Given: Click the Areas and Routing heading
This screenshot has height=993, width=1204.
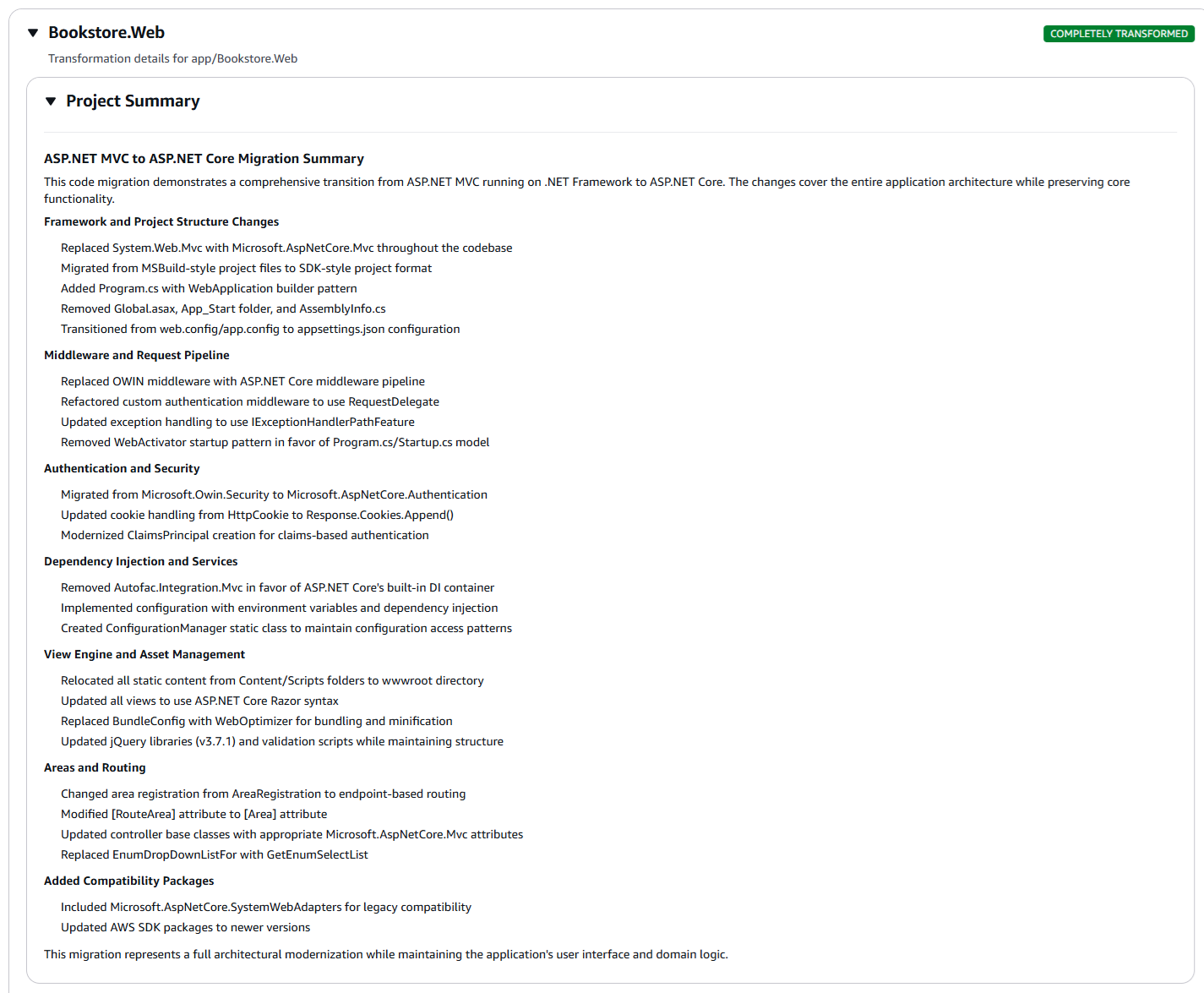Looking at the screenshot, I should point(94,767).
